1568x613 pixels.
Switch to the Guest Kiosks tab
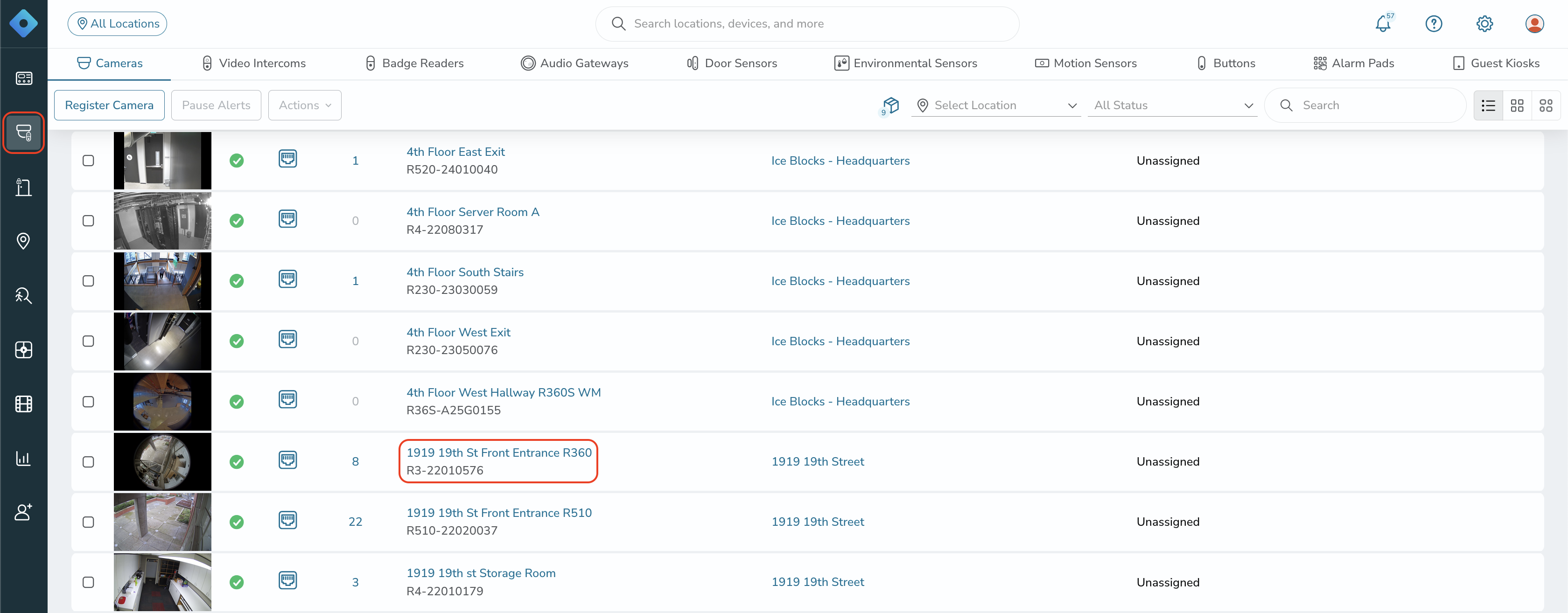[x=1496, y=63]
